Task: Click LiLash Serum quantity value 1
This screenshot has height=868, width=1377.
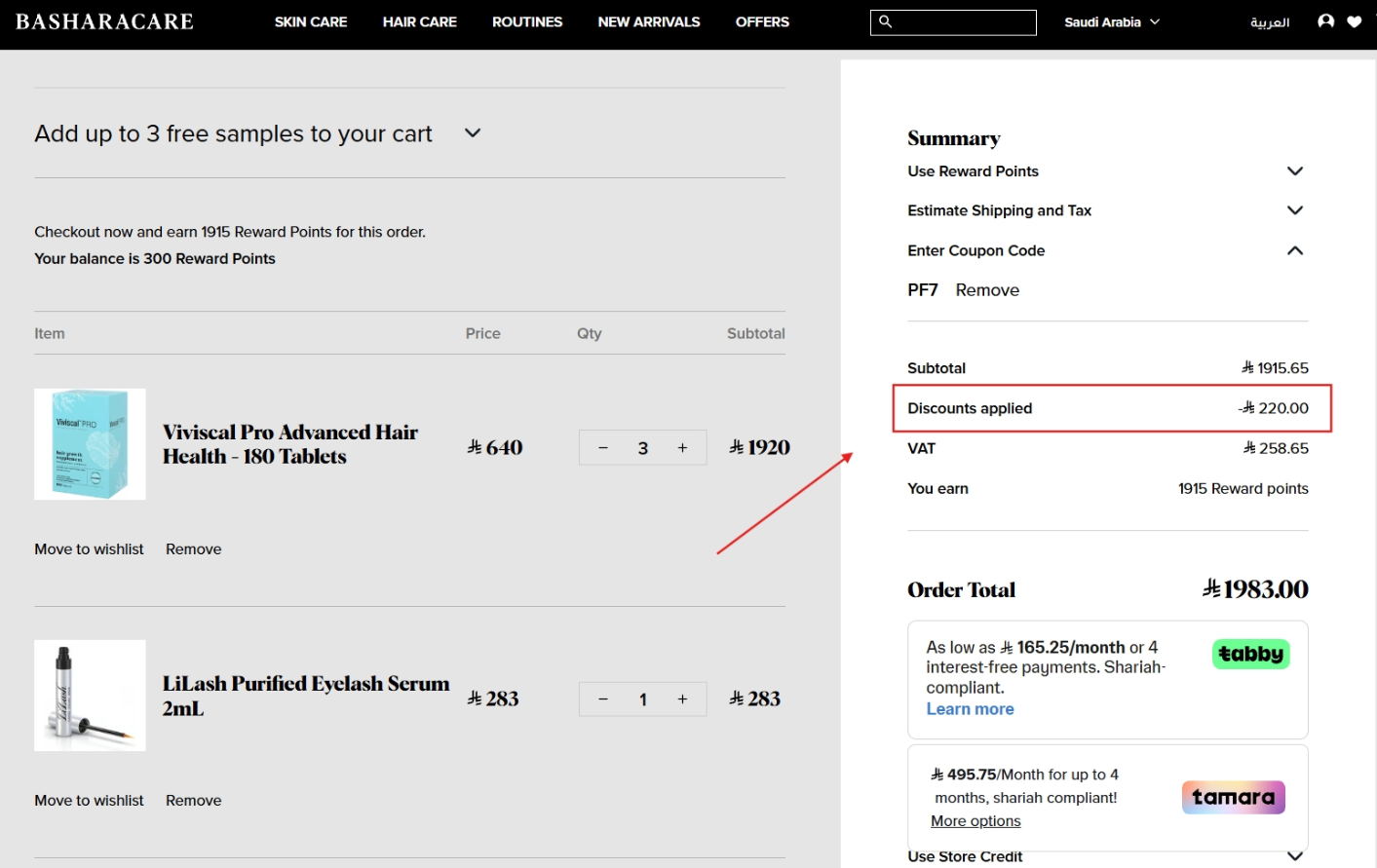Action: point(643,699)
